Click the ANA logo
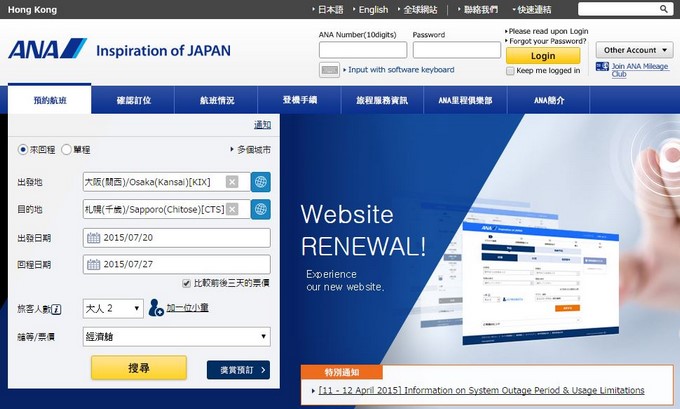The width and height of the screenshot is (680, 409). pyautogui.click(x=47, y=49)
